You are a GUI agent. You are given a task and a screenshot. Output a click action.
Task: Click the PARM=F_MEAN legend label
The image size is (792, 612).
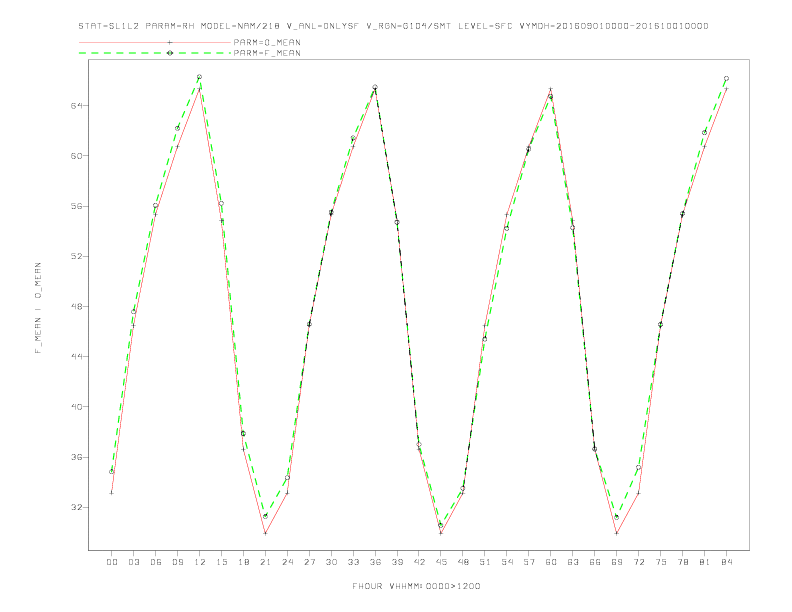(267, 53)
